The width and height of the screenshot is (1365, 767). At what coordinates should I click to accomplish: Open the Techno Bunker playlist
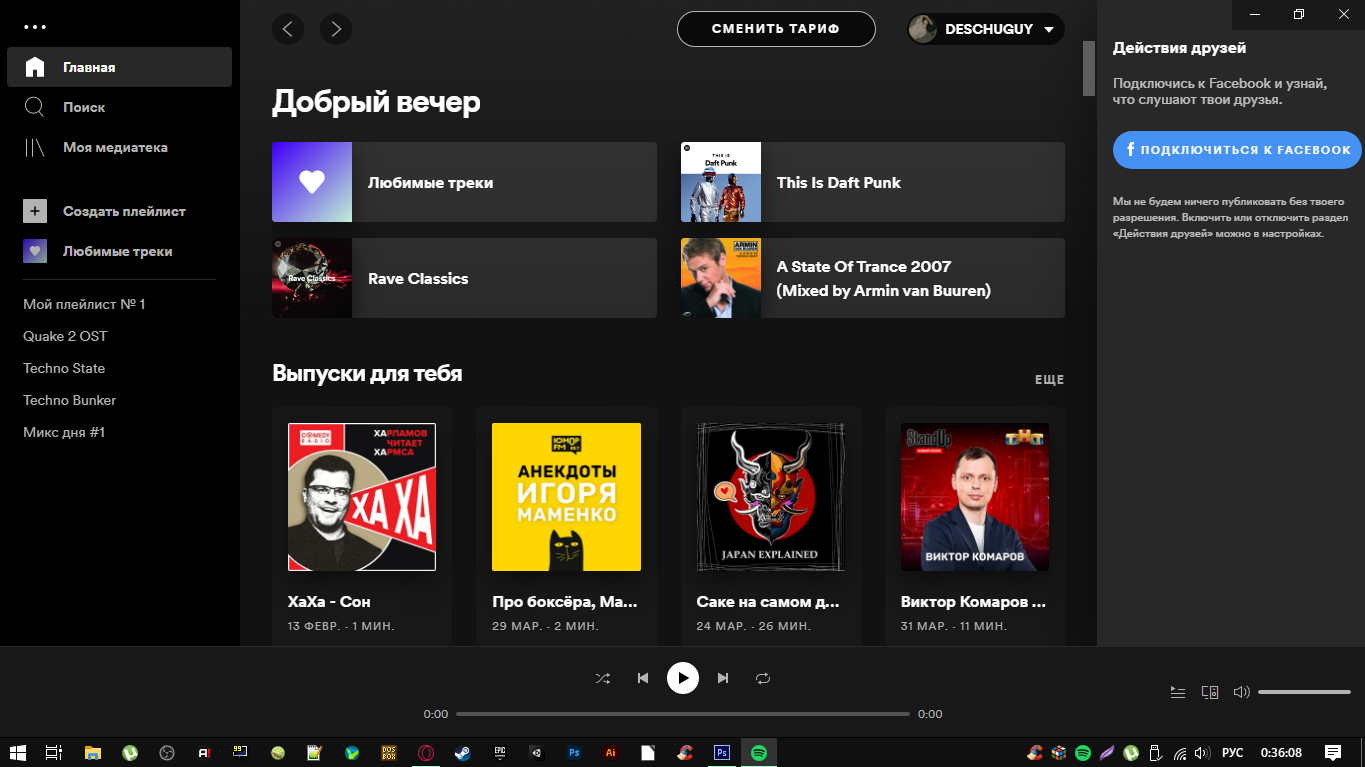[x=70, y=400]
